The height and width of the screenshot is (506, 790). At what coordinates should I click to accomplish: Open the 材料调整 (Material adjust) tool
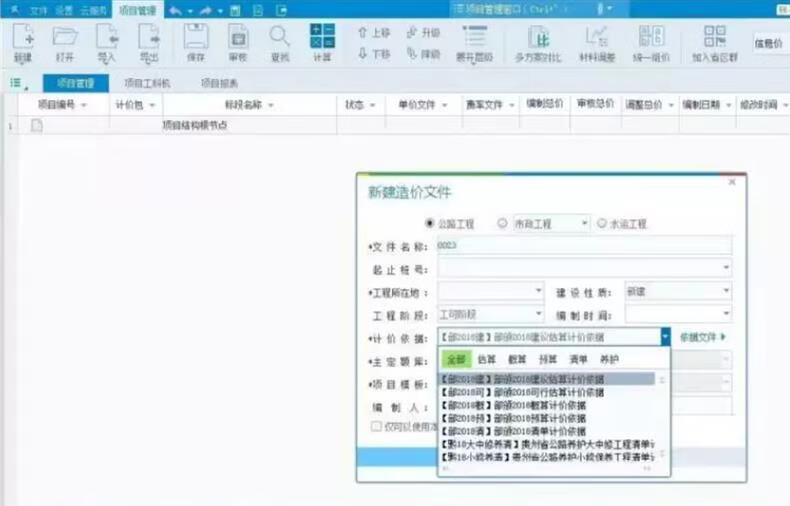point(597,44)
